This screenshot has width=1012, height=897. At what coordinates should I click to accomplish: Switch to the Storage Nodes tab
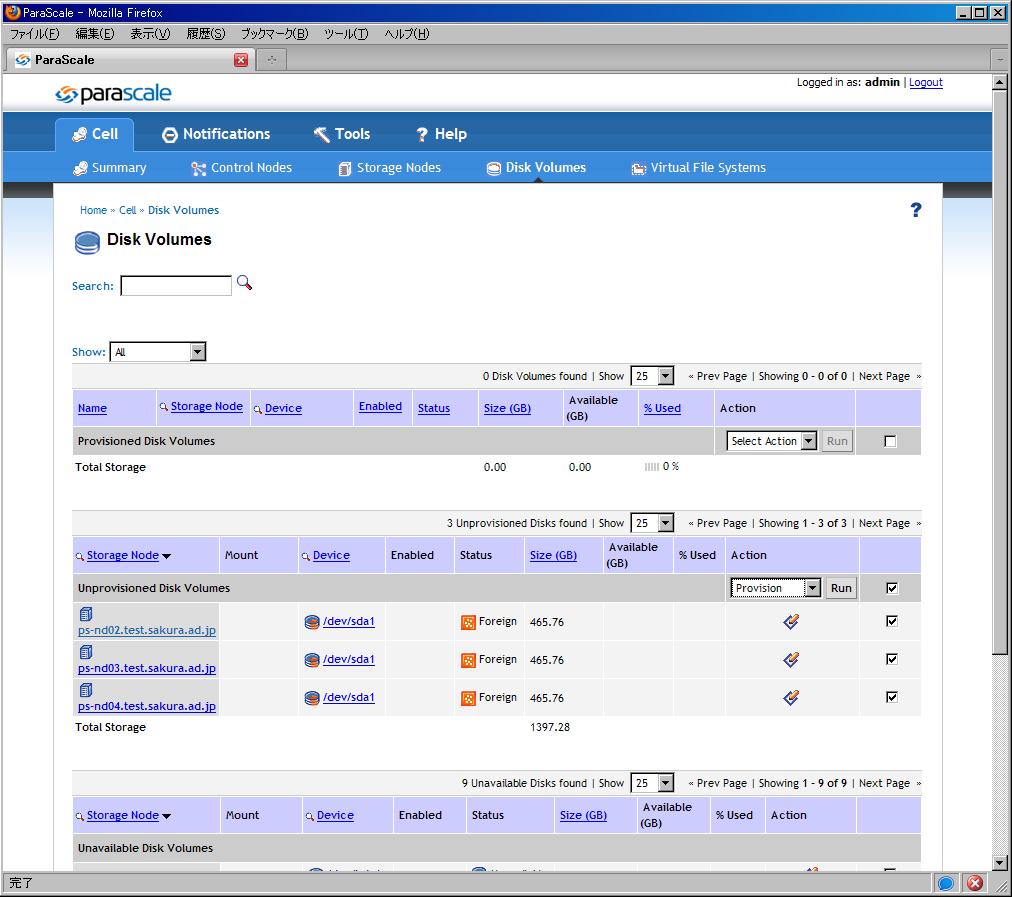(390, 168)
